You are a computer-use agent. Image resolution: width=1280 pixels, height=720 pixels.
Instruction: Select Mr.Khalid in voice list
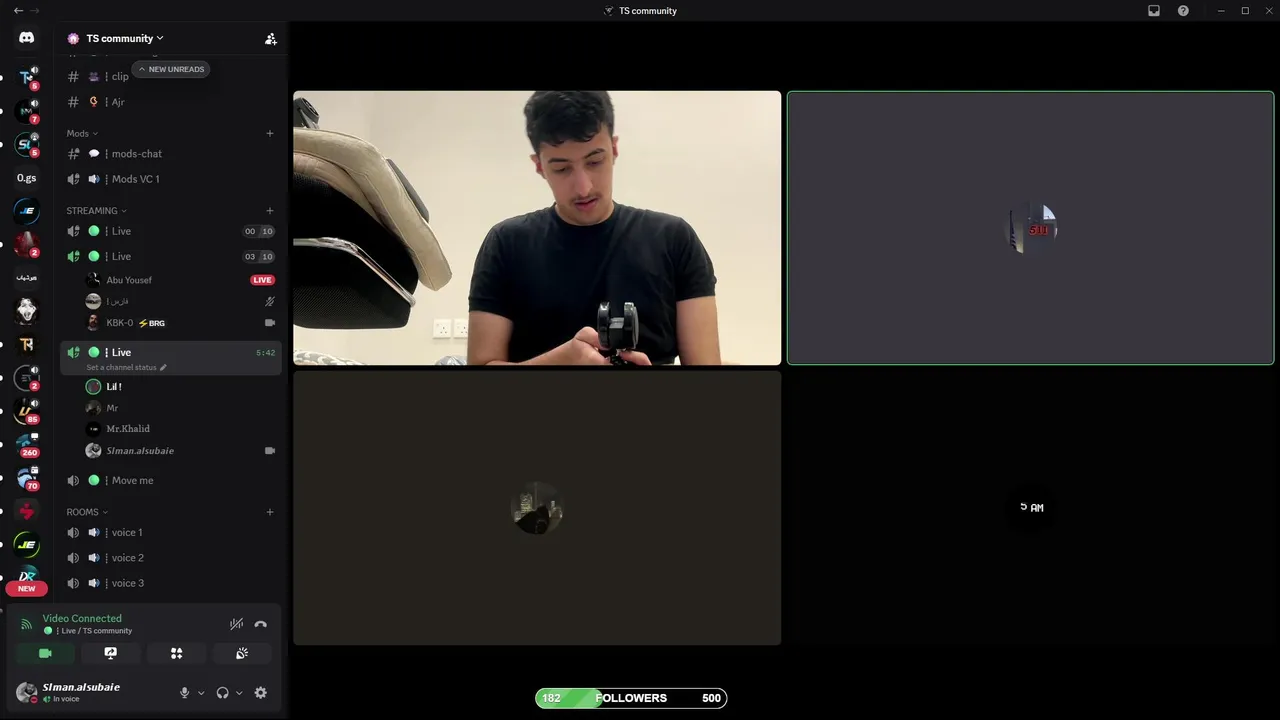coord(128,429)
